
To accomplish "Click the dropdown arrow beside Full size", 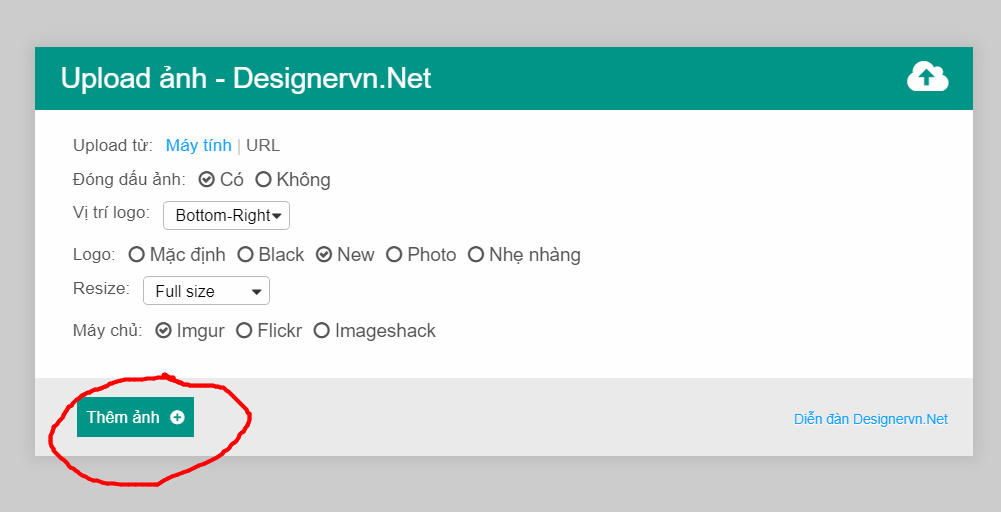I will click(x=257, y=292).
